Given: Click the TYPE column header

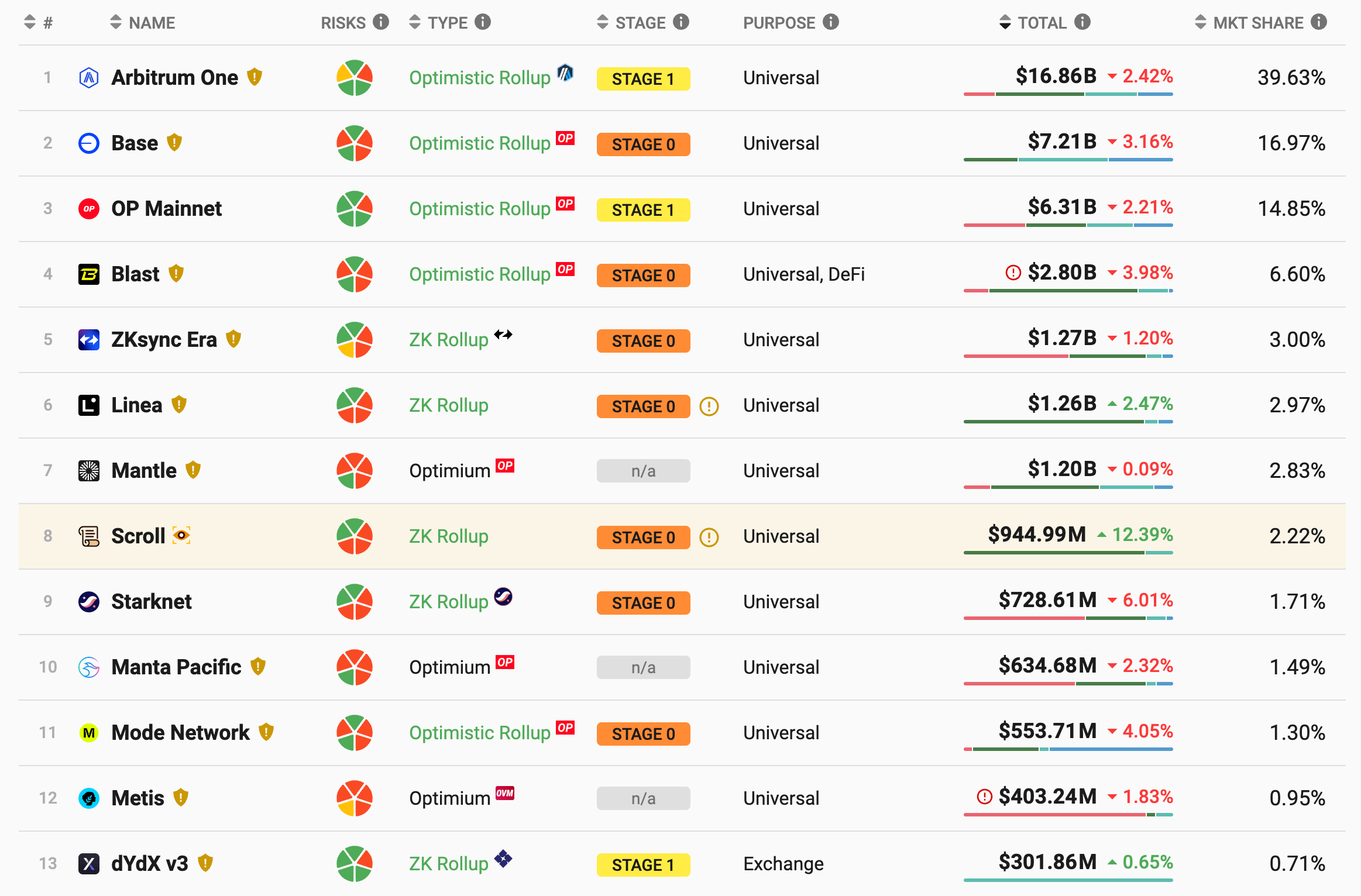Looking at the screenshot, I should coord(448,22).
